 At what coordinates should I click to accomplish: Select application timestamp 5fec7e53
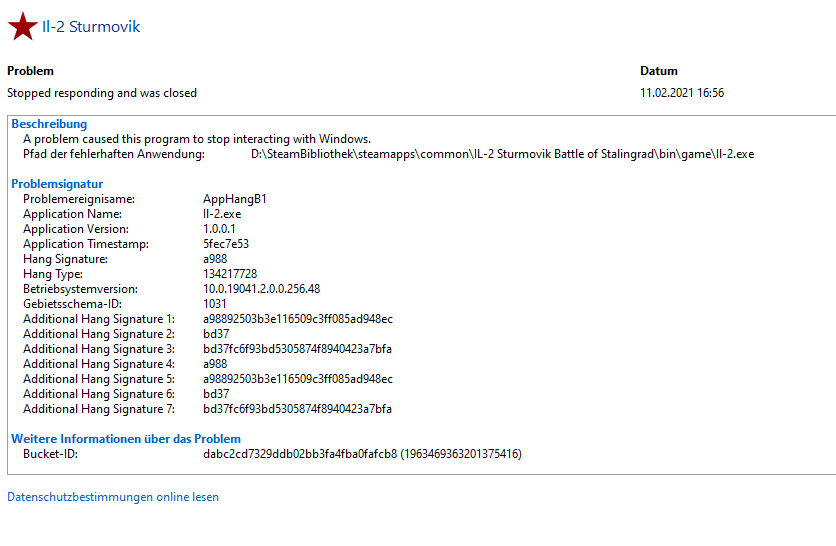pyautogui.click(x=226, y=244)
